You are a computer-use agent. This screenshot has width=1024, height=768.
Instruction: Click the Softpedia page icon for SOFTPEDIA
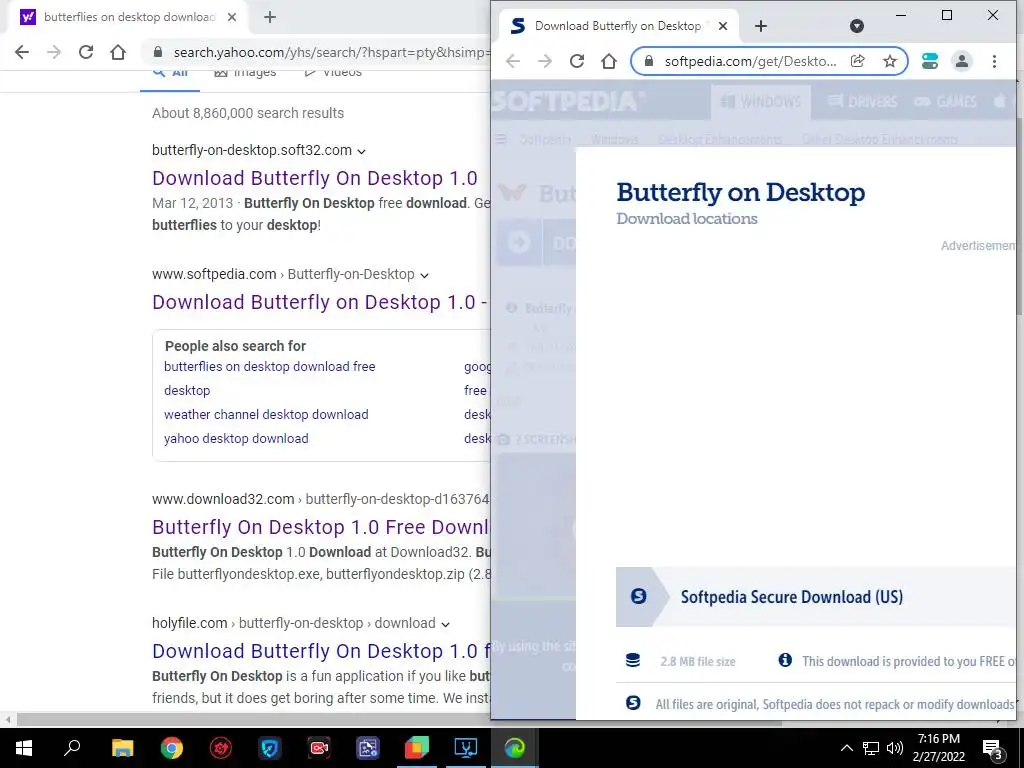coord(568,101)
